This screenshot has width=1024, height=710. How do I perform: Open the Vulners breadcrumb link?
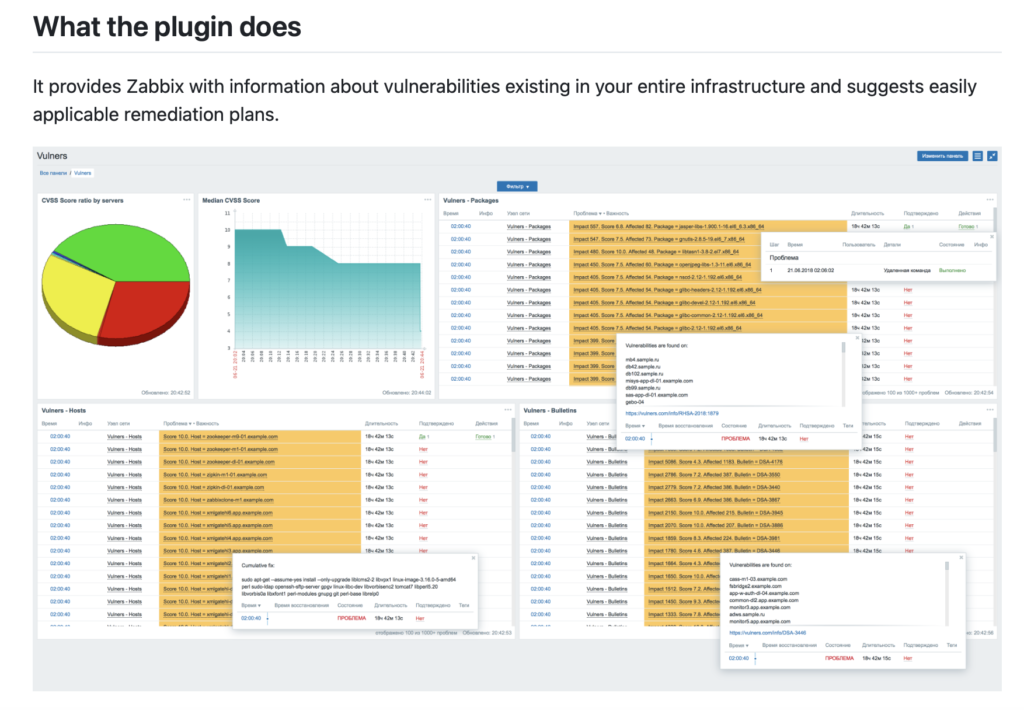(x=82, y=173)
